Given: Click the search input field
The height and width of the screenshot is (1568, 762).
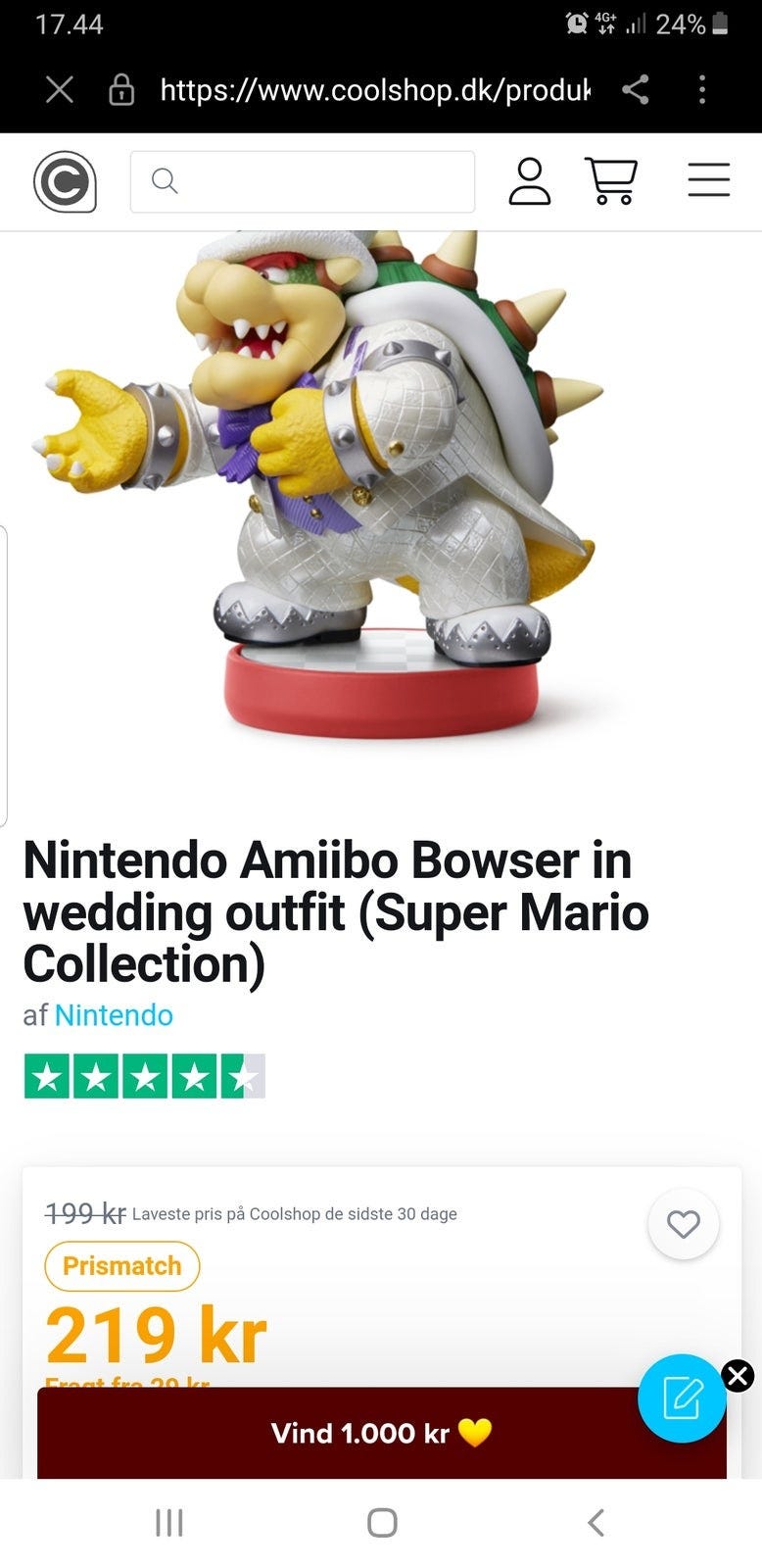Looking at the screenshot, I should coord(303,181).
